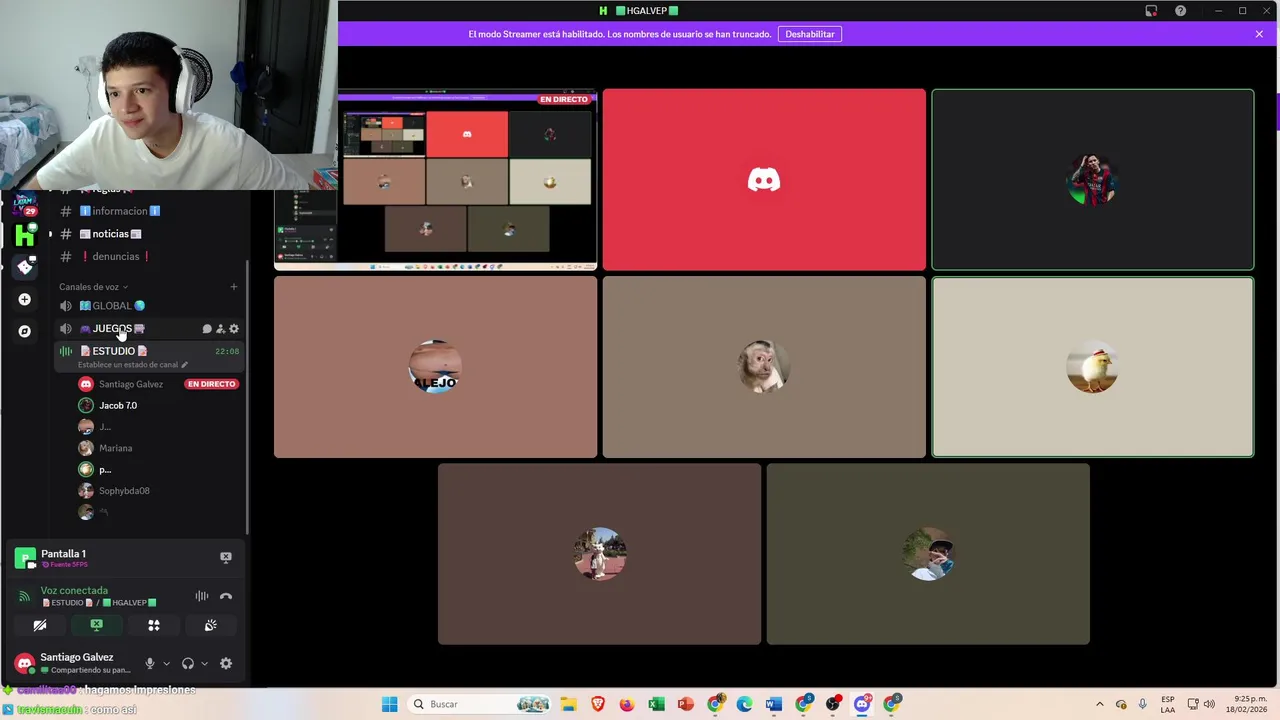Open Santiago Galvez user panel profile
The height and width of the screenshot is (720, 1280).
[75, 663]
